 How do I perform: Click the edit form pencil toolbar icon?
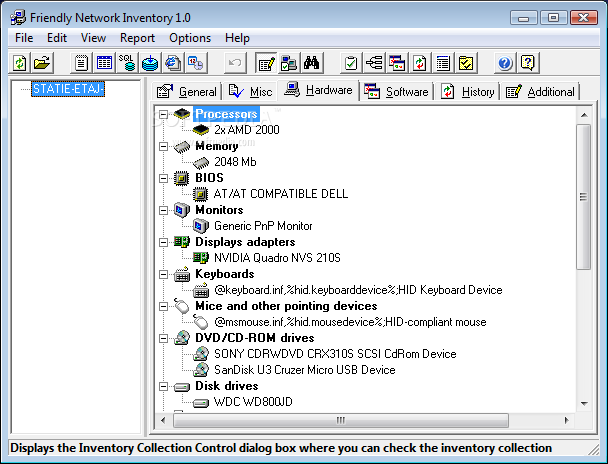266,62
